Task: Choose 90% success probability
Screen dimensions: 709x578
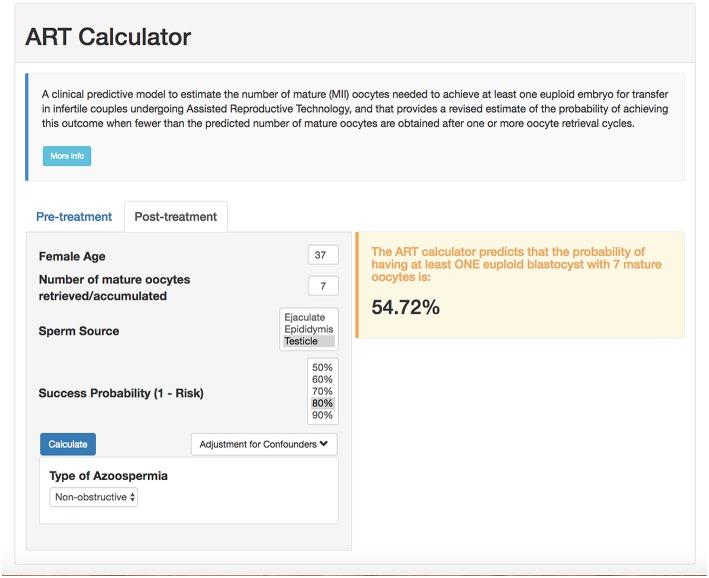Action: point(322,415)
